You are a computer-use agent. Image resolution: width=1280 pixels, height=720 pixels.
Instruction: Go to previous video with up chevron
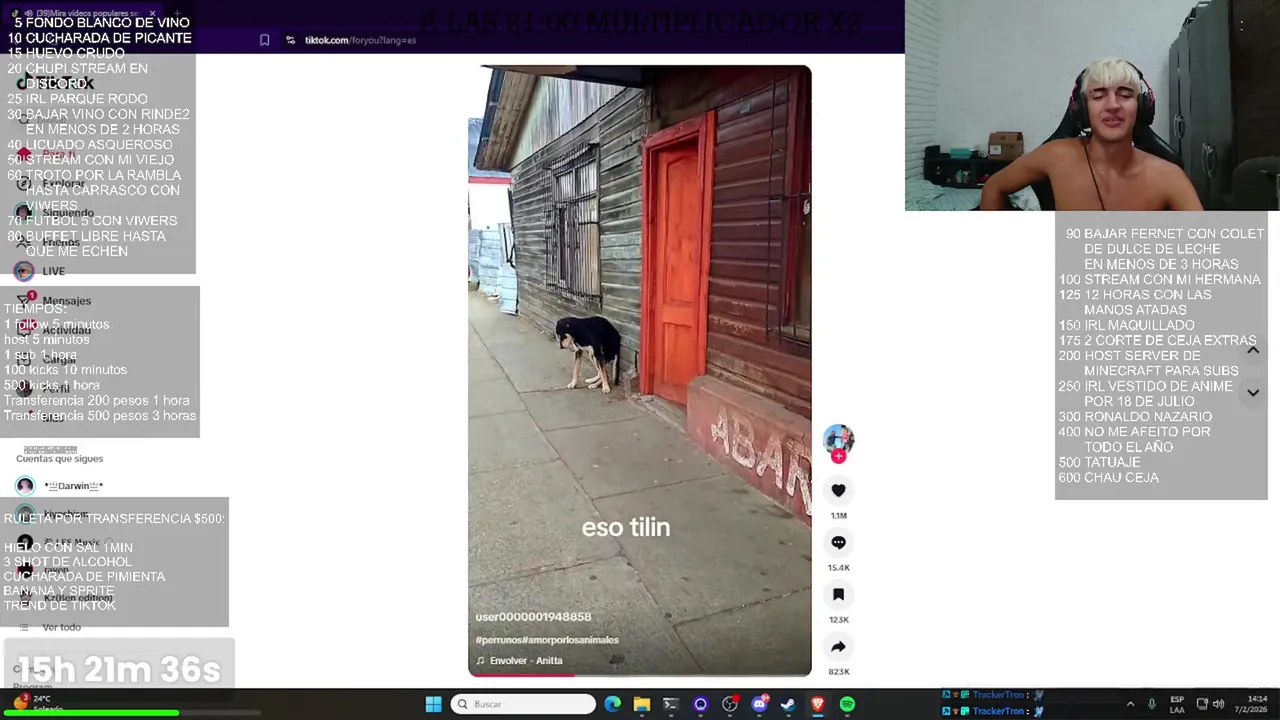click(x=1252, y=350)
